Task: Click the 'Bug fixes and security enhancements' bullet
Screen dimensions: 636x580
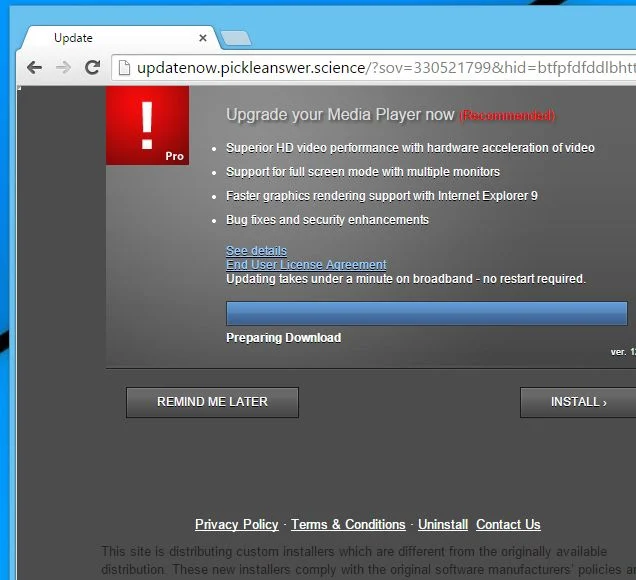Action: click(327, 220)
